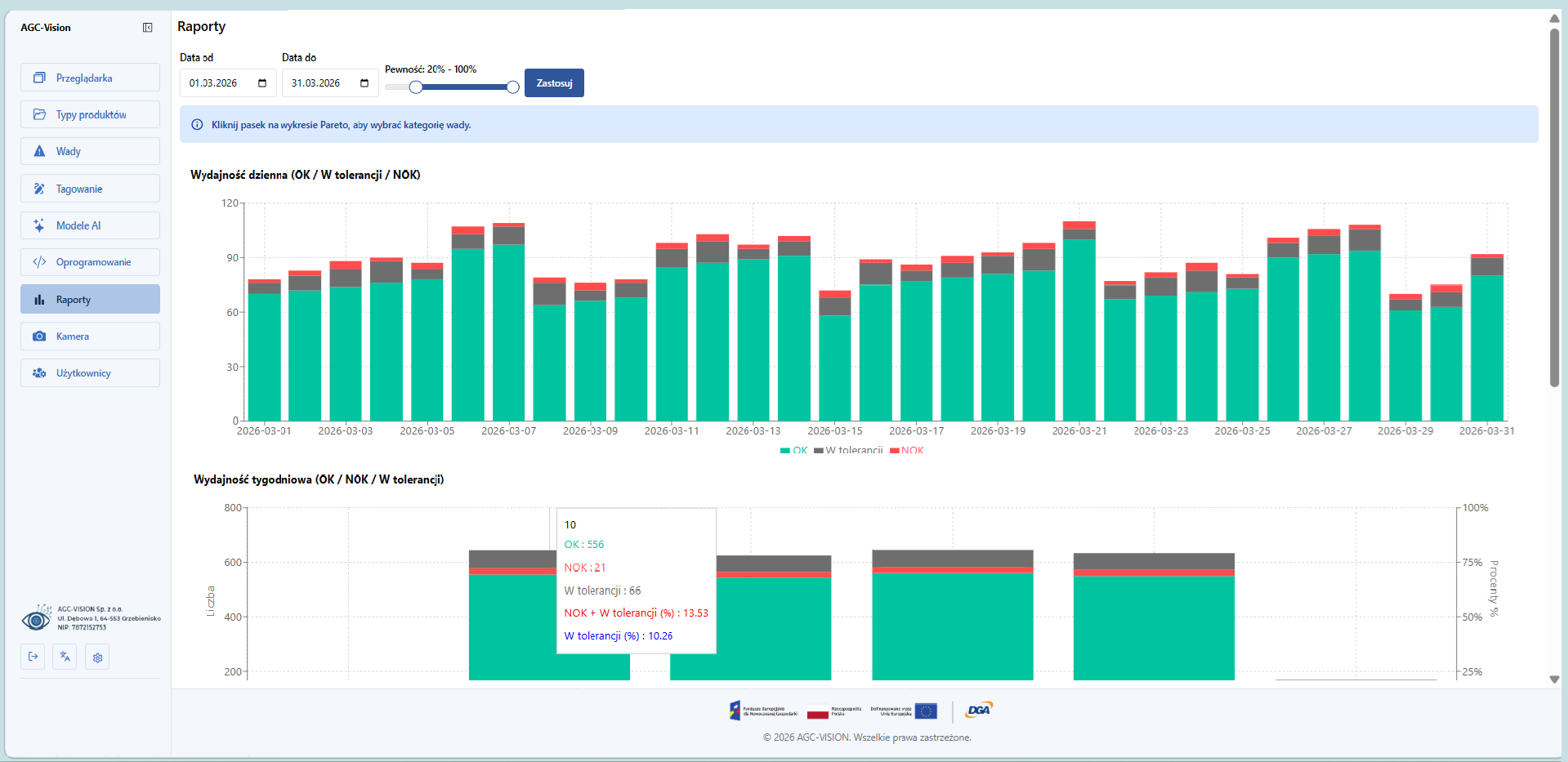Open the Oprogramowanie page
The height and width of the screenshot is (762, 1568).
(x=90, y=262)
